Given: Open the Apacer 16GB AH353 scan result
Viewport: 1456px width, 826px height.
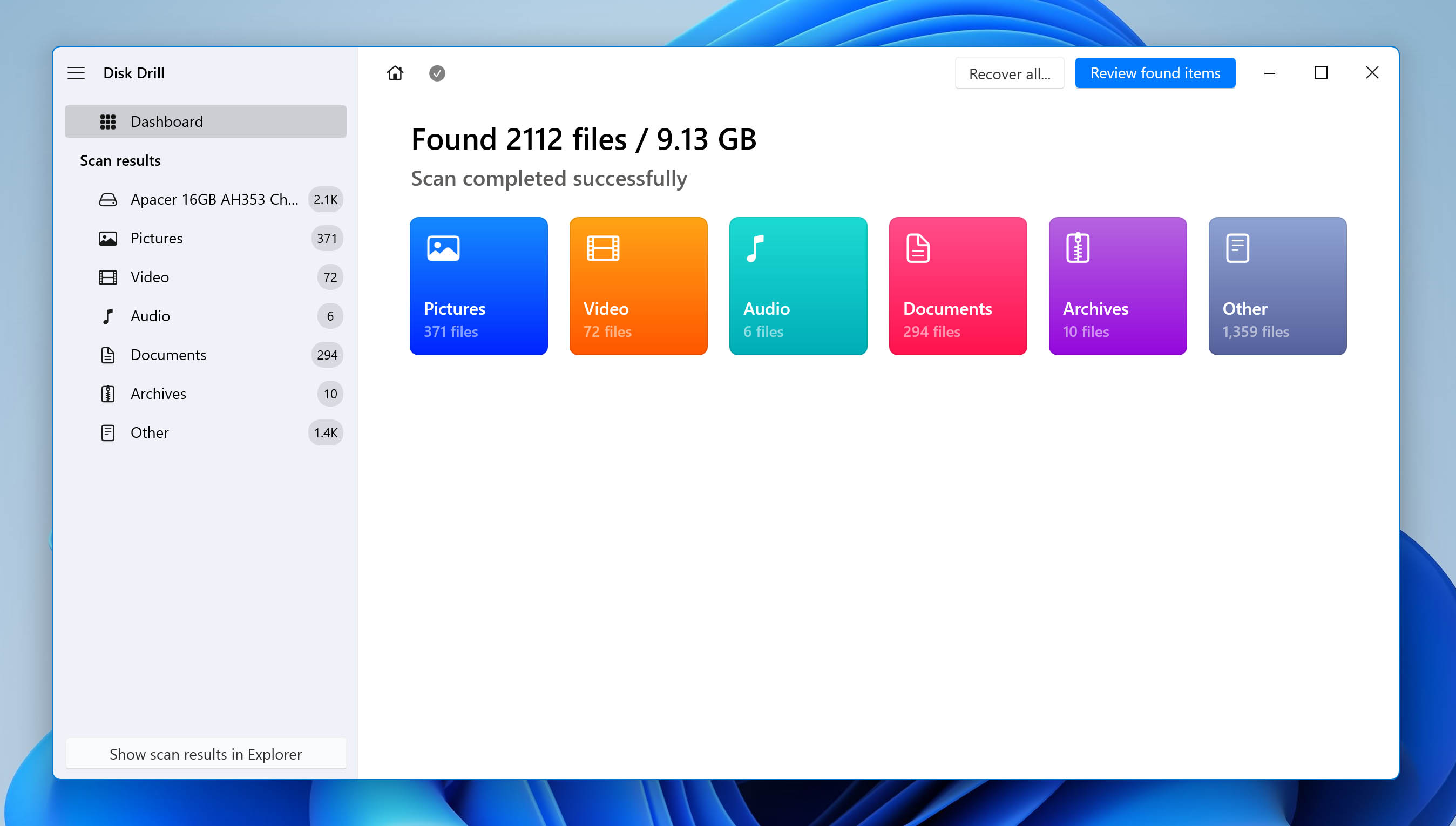Looking at the screenshot, I should coord(214,199).
